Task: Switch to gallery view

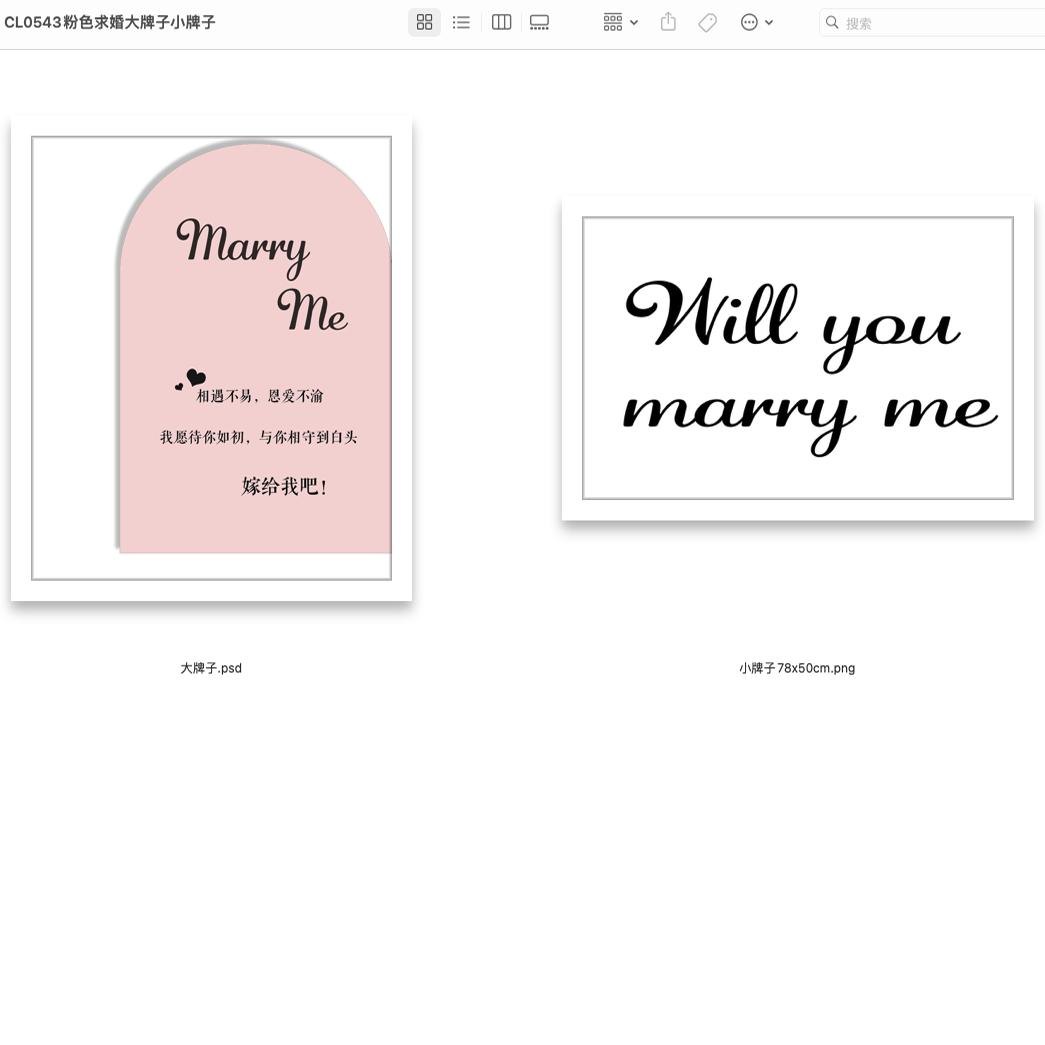Action: coord(539,22)
